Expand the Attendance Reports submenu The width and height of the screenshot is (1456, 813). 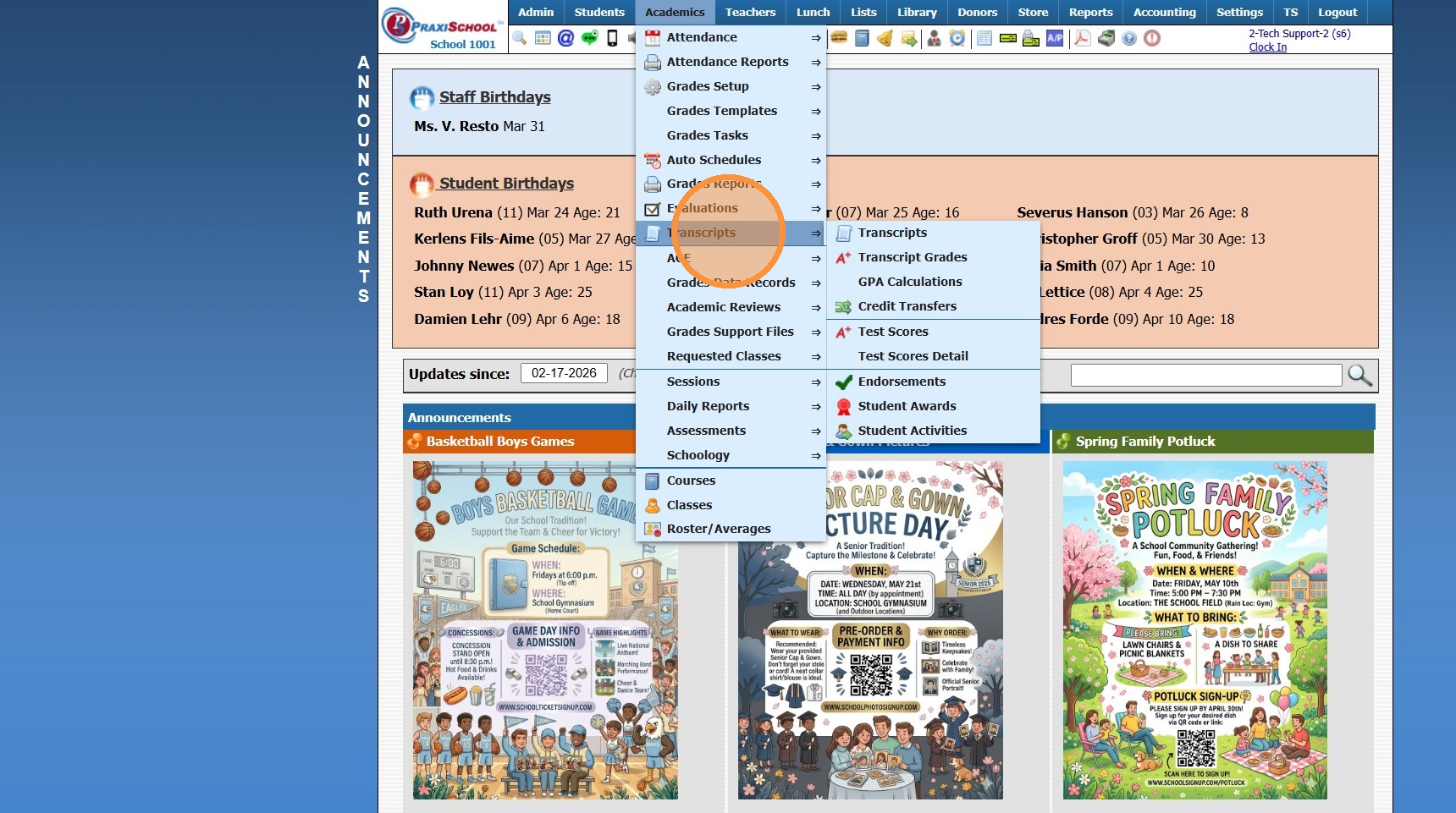coord(731,62)
